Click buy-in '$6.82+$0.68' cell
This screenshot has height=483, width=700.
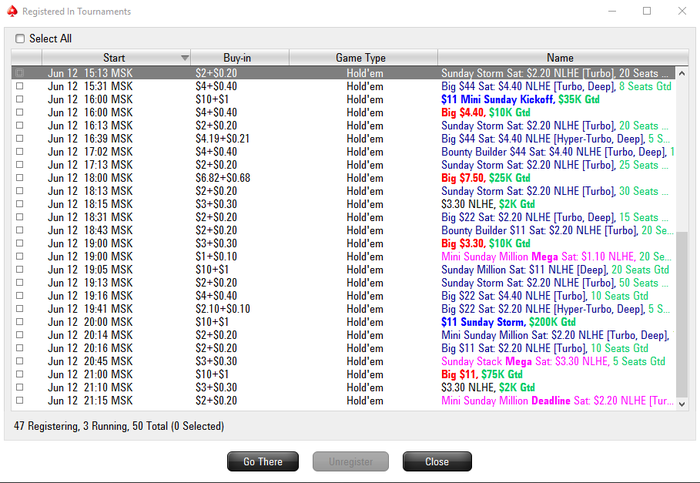point(223,178)
